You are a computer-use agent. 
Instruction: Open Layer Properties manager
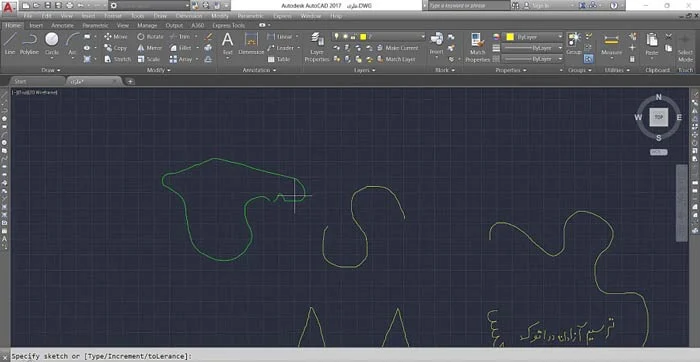coord(317,47)
